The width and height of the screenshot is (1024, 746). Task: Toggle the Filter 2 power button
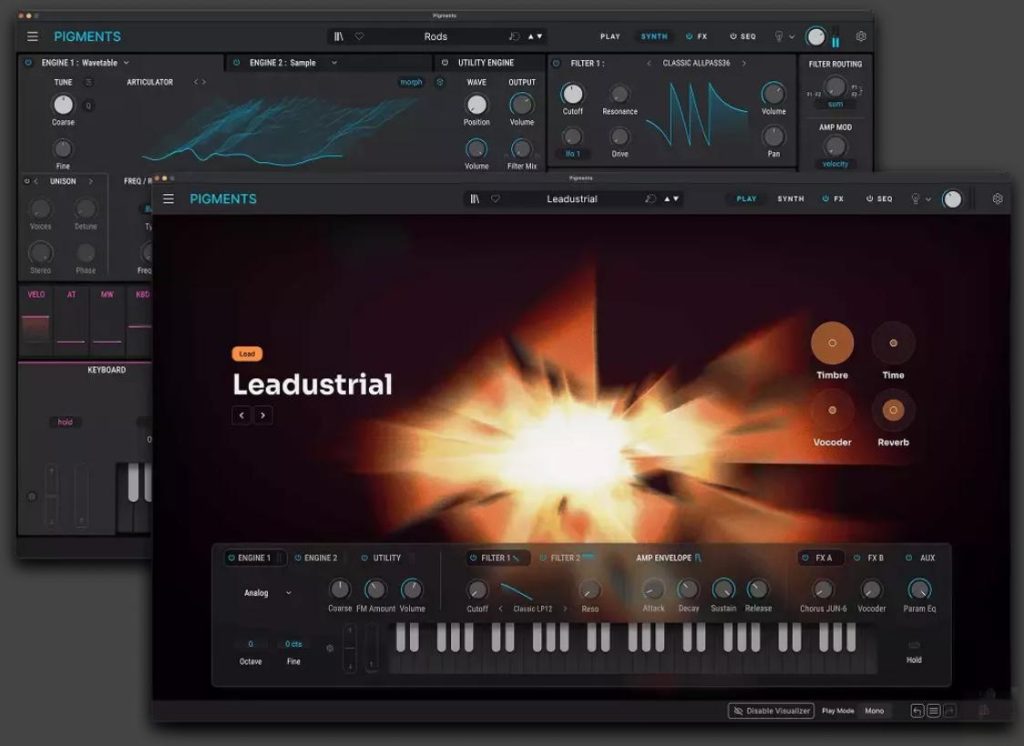pyautogui.click(x=543, y=558)
